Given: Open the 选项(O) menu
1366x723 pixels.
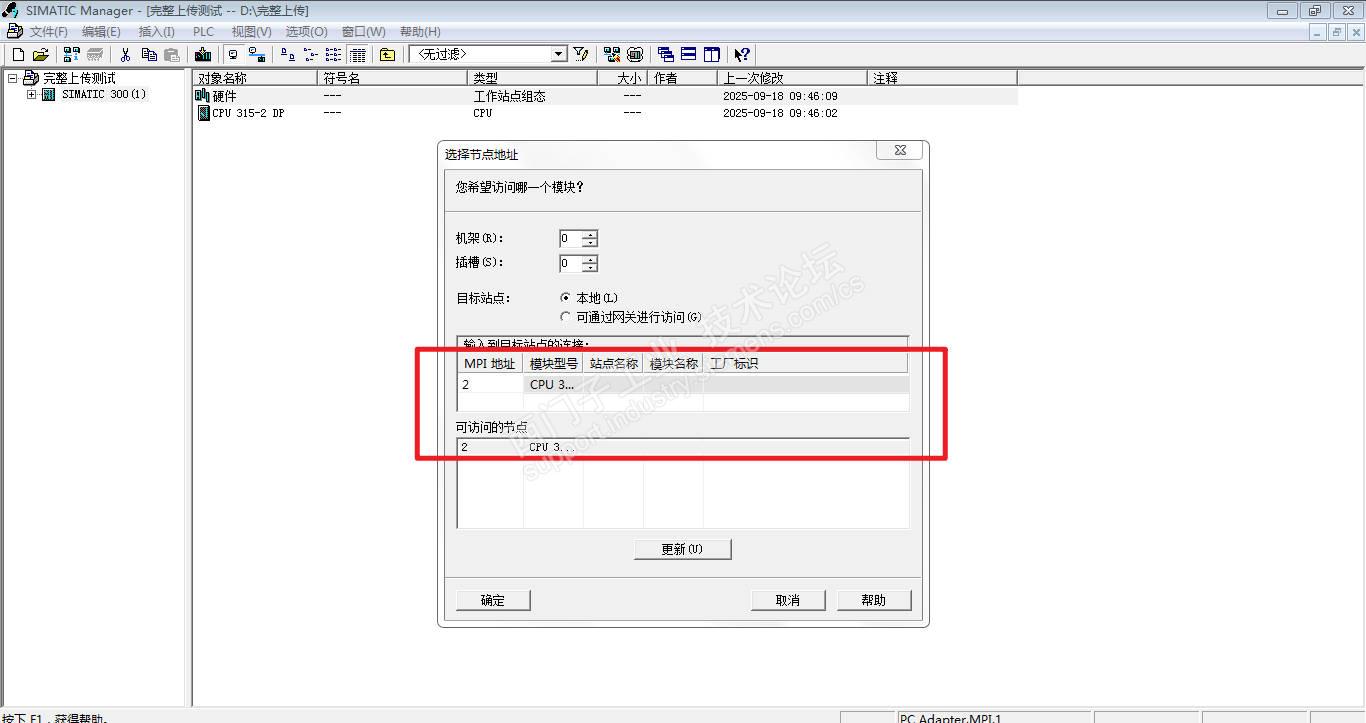Looking at the screenshot, I should (x=306, y=32).
